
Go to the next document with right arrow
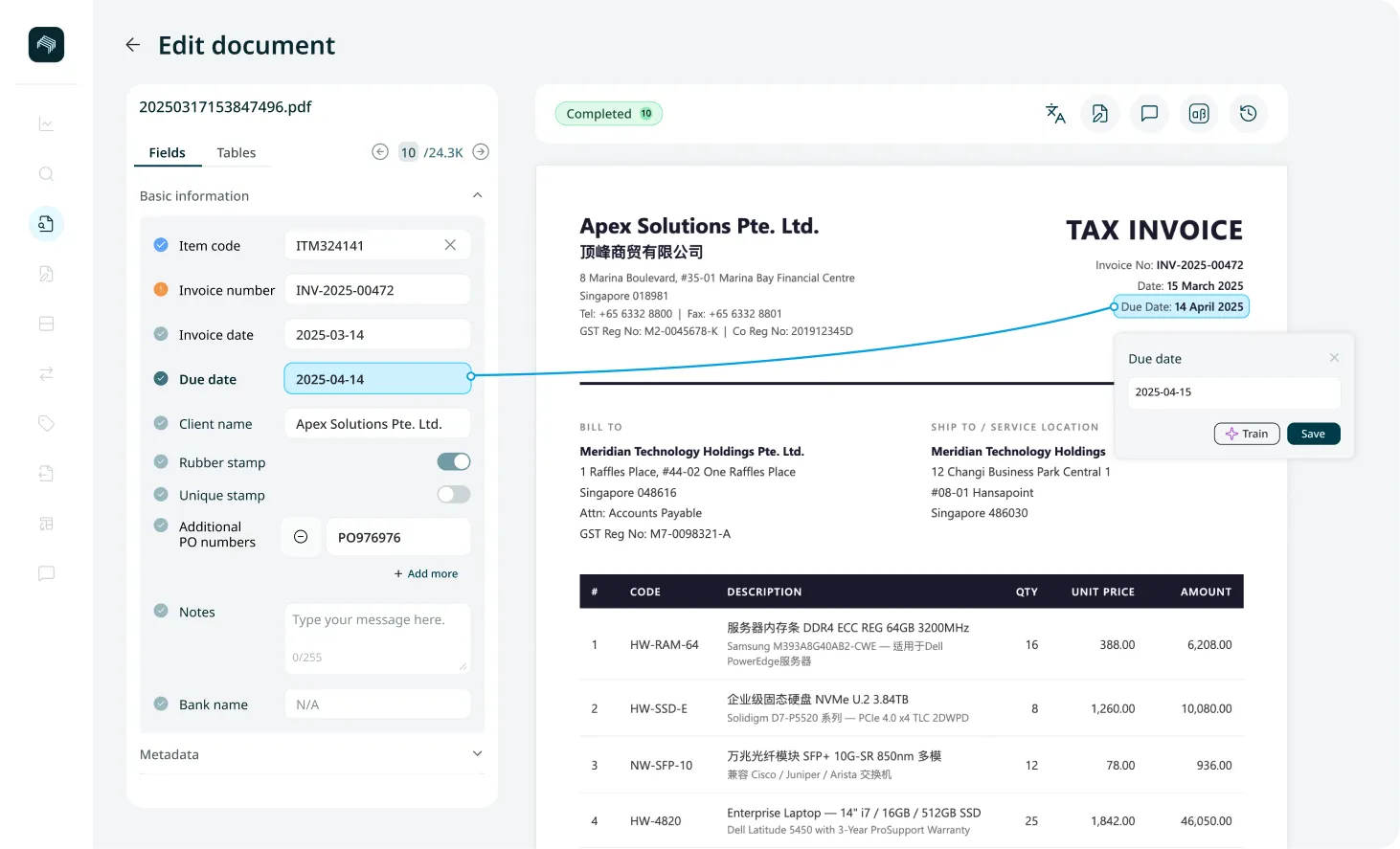482,152
